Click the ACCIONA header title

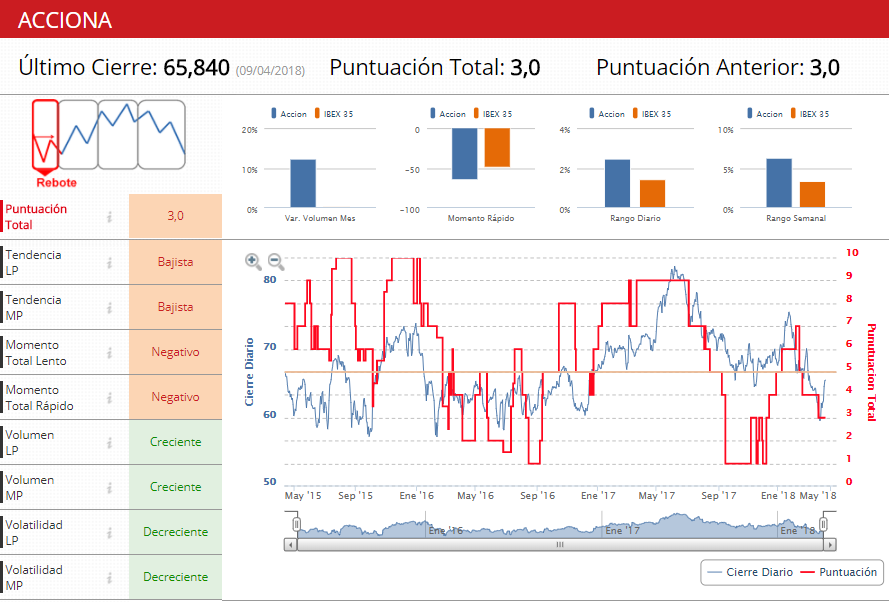click(65, 20)
